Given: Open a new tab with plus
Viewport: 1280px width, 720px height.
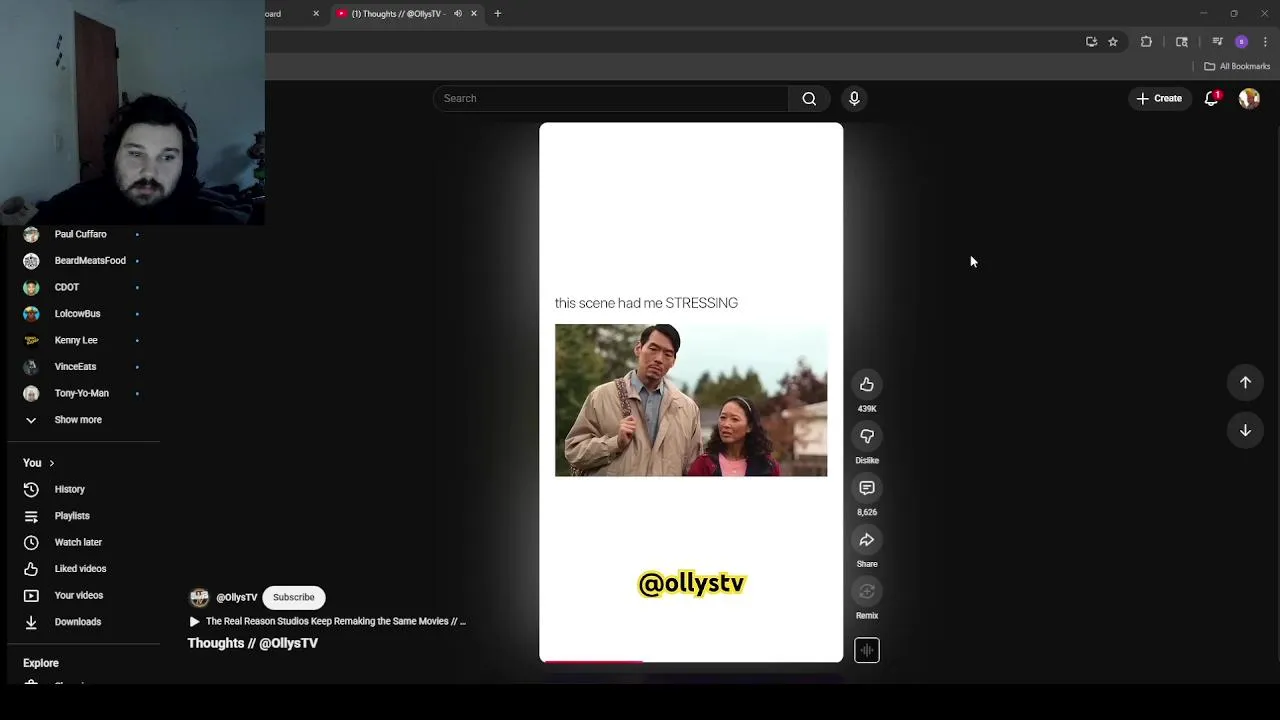Looking at the screenshot, I should (497, 14).
